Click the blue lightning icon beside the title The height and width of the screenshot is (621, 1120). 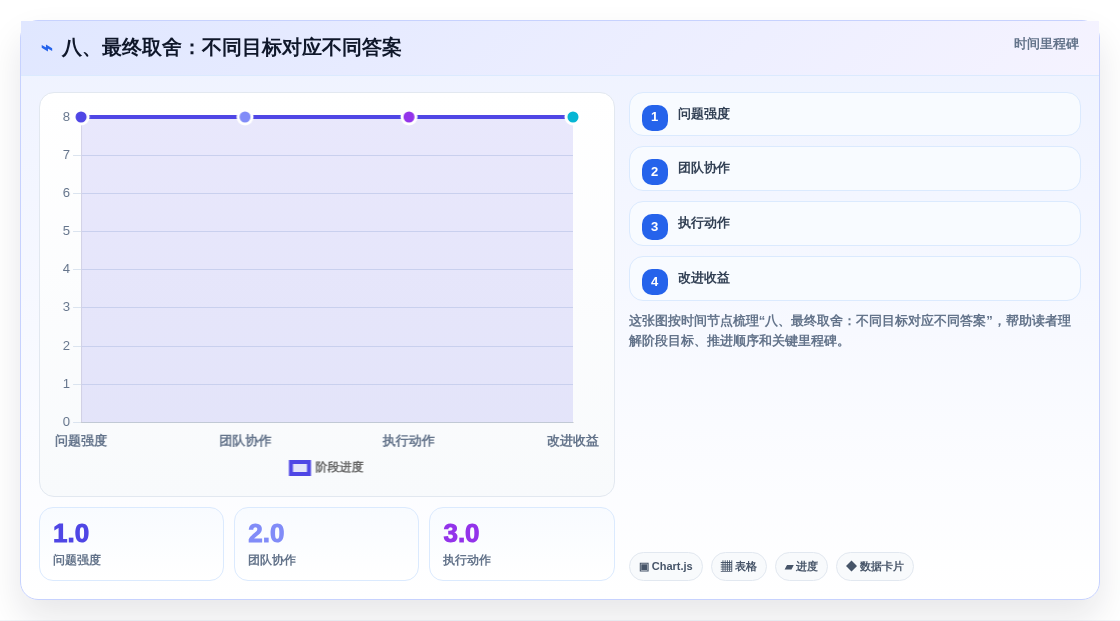(x=47, y=49)
